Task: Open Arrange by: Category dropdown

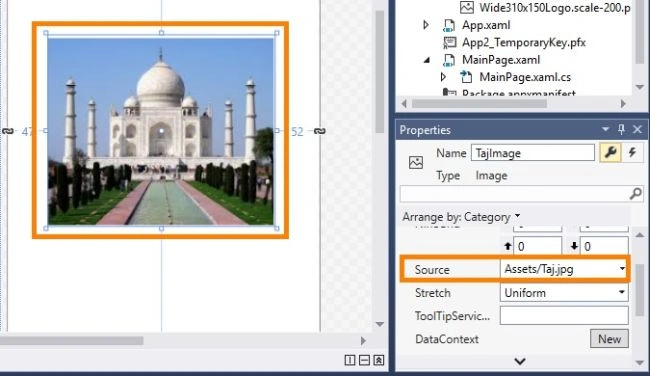Action: tap(461, 217)
